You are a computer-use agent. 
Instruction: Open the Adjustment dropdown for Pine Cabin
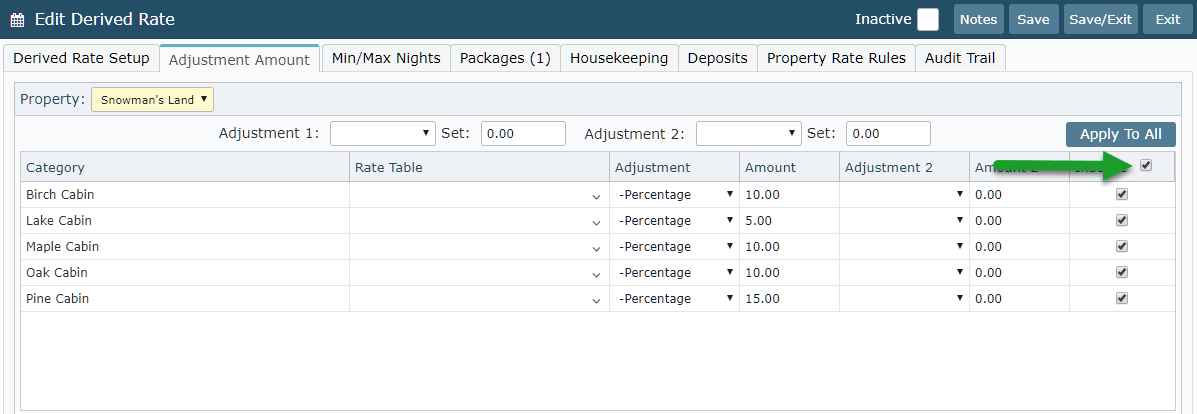675,299
